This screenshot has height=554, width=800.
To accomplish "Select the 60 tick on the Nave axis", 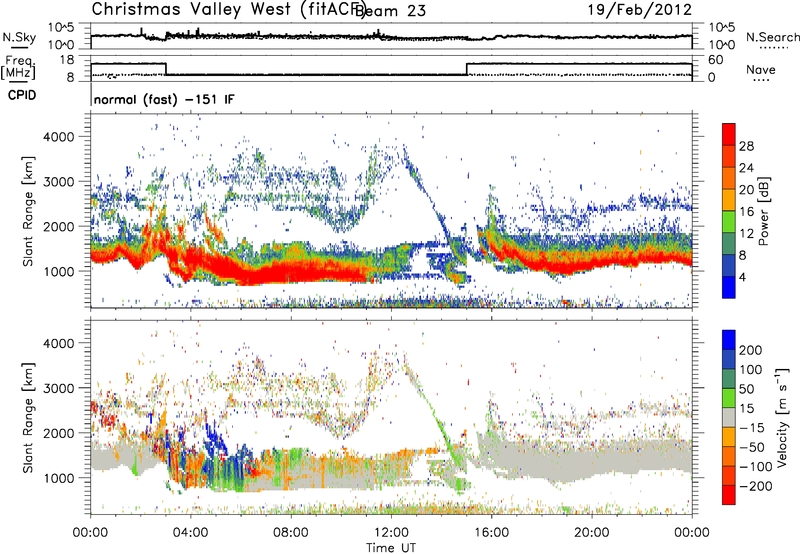I will 716,60.
